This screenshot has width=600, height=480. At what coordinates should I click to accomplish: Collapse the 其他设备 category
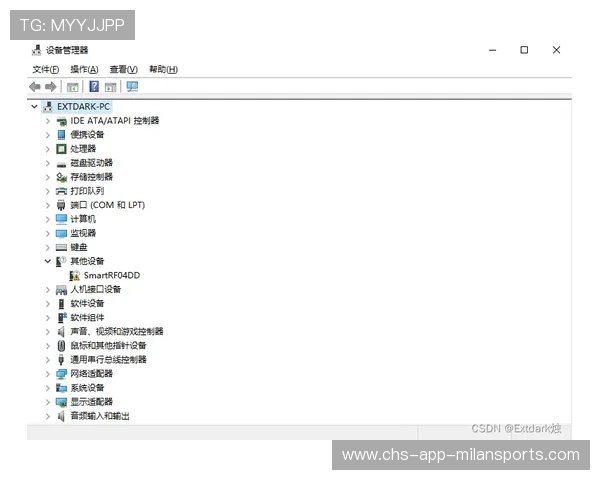click(47, 261)
